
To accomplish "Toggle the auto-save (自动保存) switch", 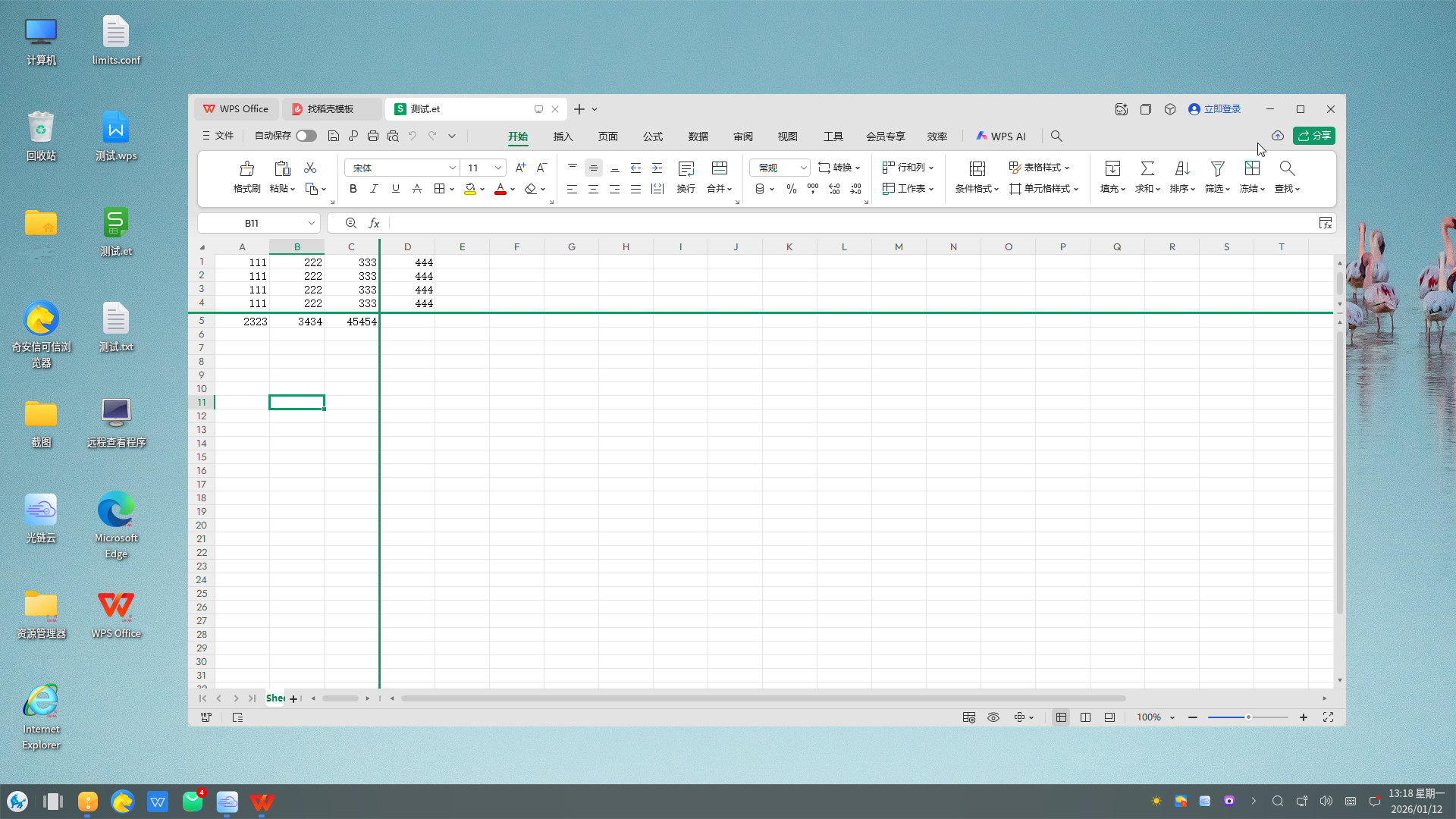I will pyautogui.click(x=306, y=136).
